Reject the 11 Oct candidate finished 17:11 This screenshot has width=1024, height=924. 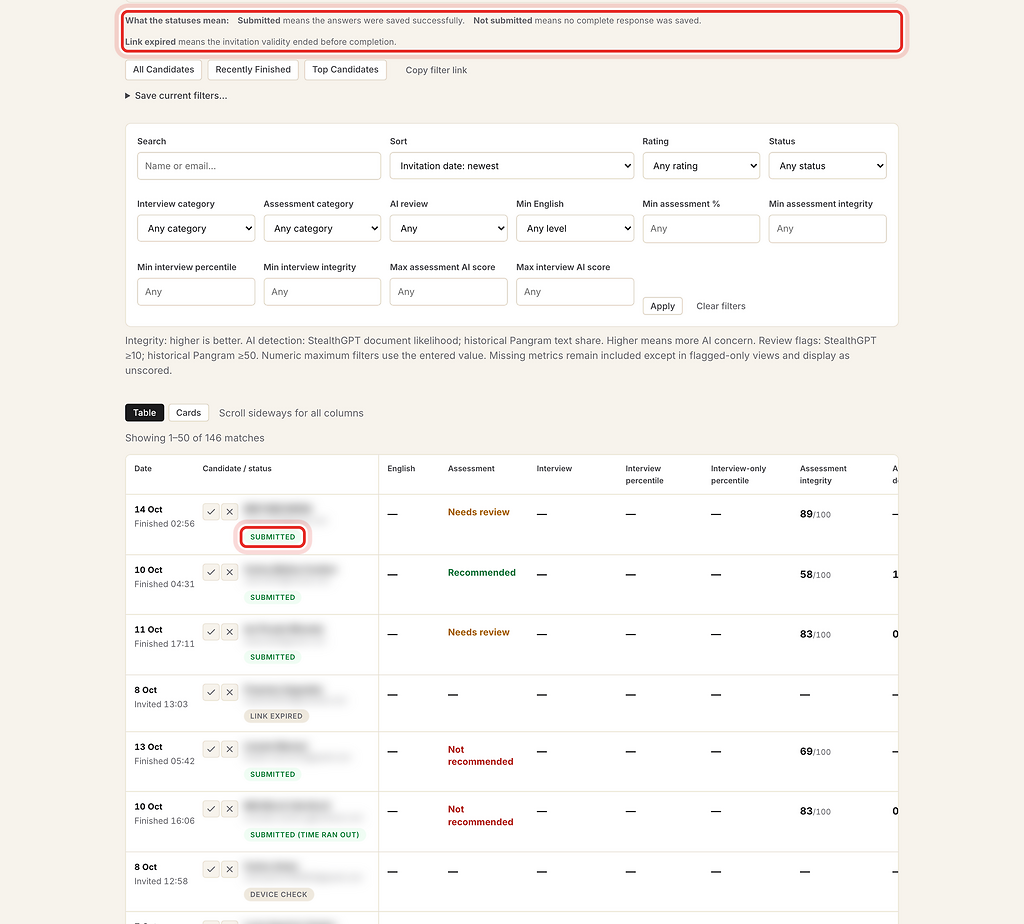229,631
